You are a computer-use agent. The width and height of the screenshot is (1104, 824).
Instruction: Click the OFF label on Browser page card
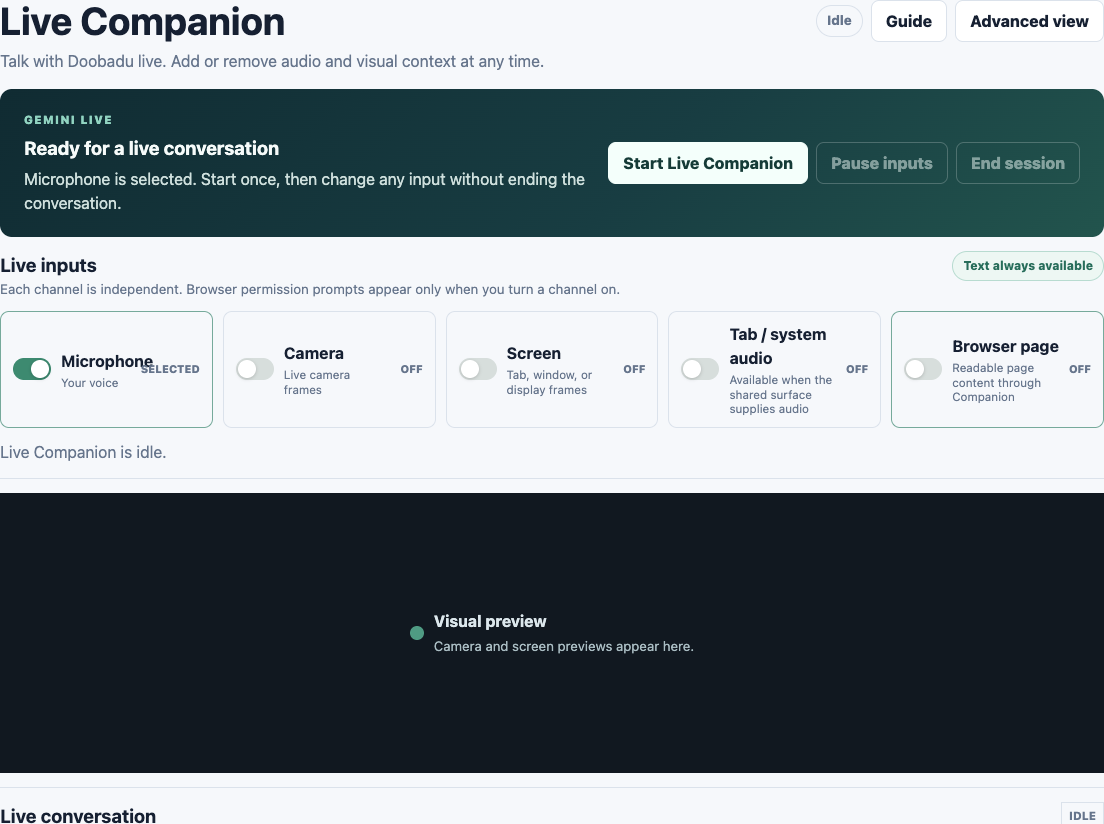(1079, 369)
